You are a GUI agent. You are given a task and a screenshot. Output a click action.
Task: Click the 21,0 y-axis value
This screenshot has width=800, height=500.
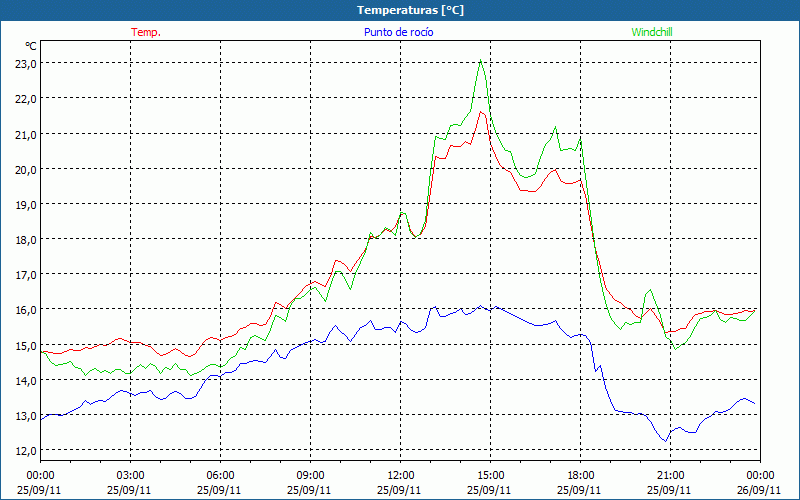click(x=27, y=134)
